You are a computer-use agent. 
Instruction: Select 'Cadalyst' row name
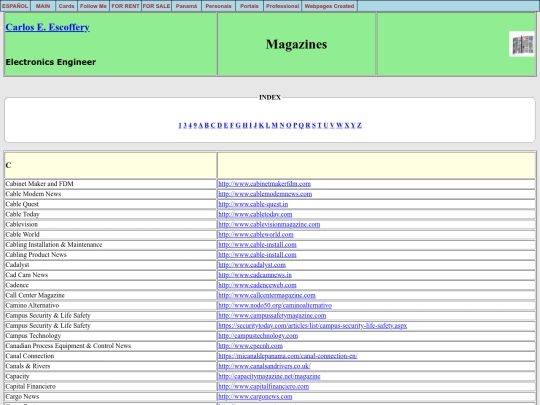17,265
